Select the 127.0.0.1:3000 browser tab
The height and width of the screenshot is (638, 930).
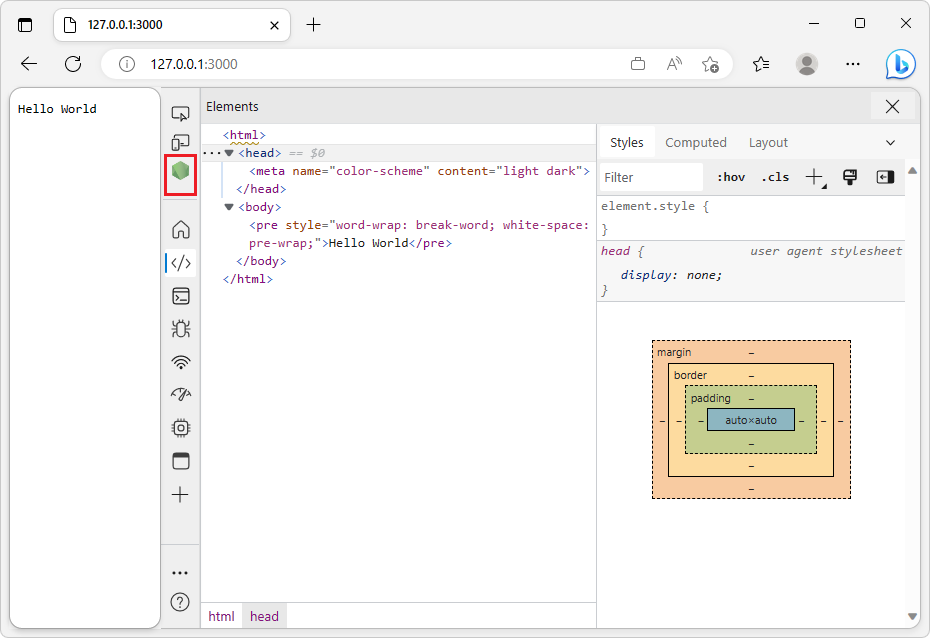[x=171, y=25]
